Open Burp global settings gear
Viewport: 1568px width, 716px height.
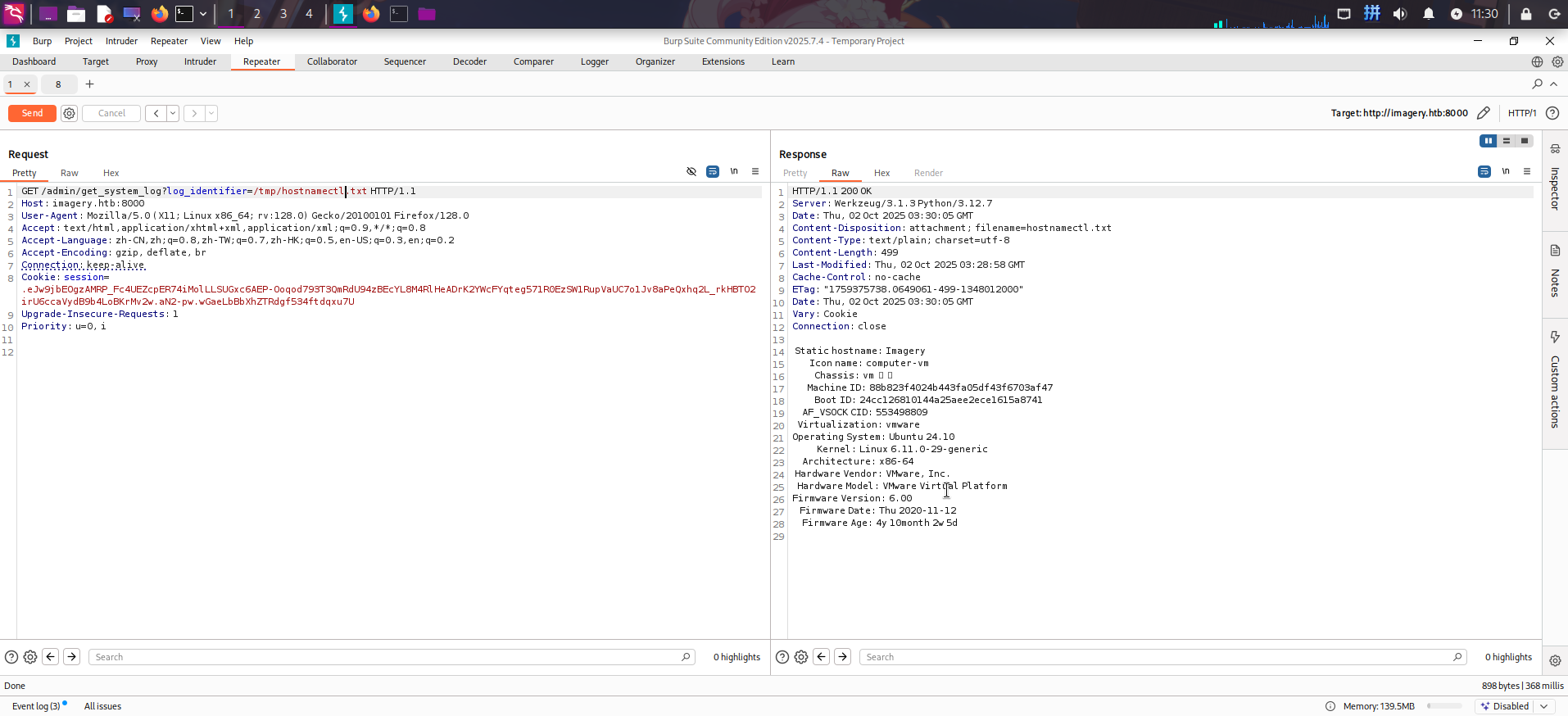(x=1557, y=61)
